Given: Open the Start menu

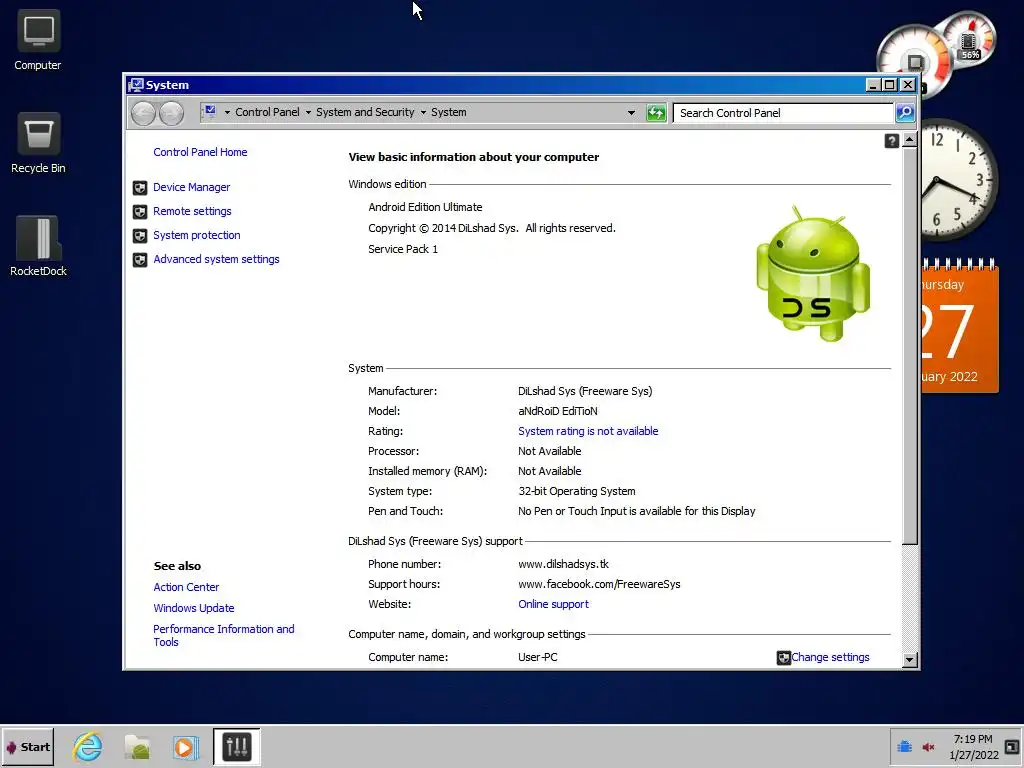Looking at the screenshot, I should tap(28, 746).
